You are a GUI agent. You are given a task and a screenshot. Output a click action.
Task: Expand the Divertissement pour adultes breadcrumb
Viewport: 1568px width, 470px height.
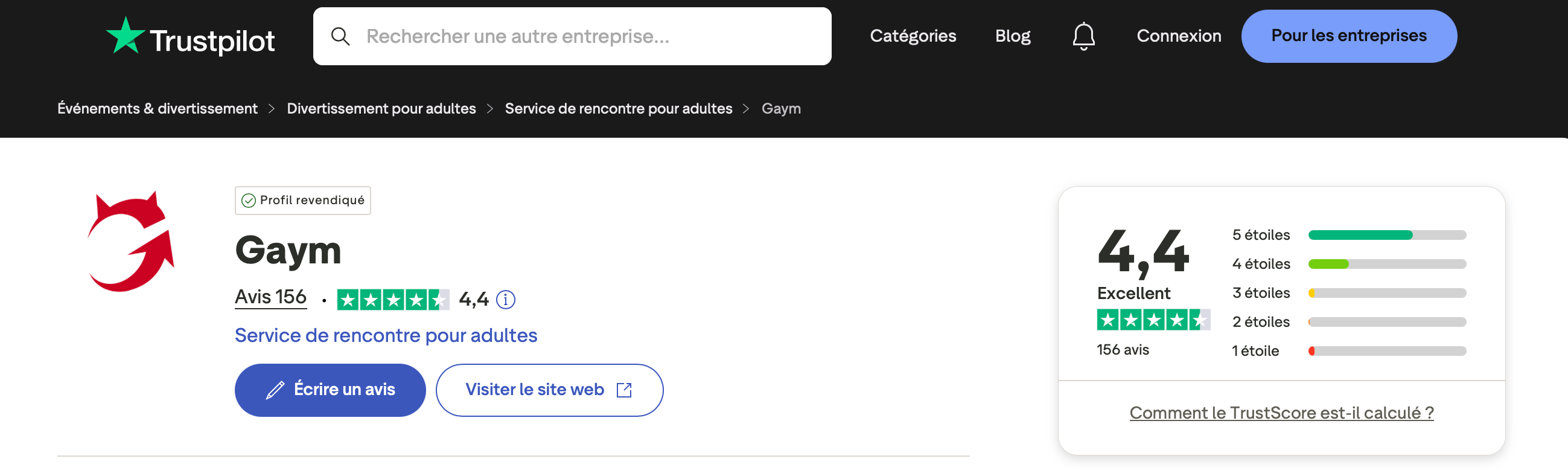tap(381, 108)
